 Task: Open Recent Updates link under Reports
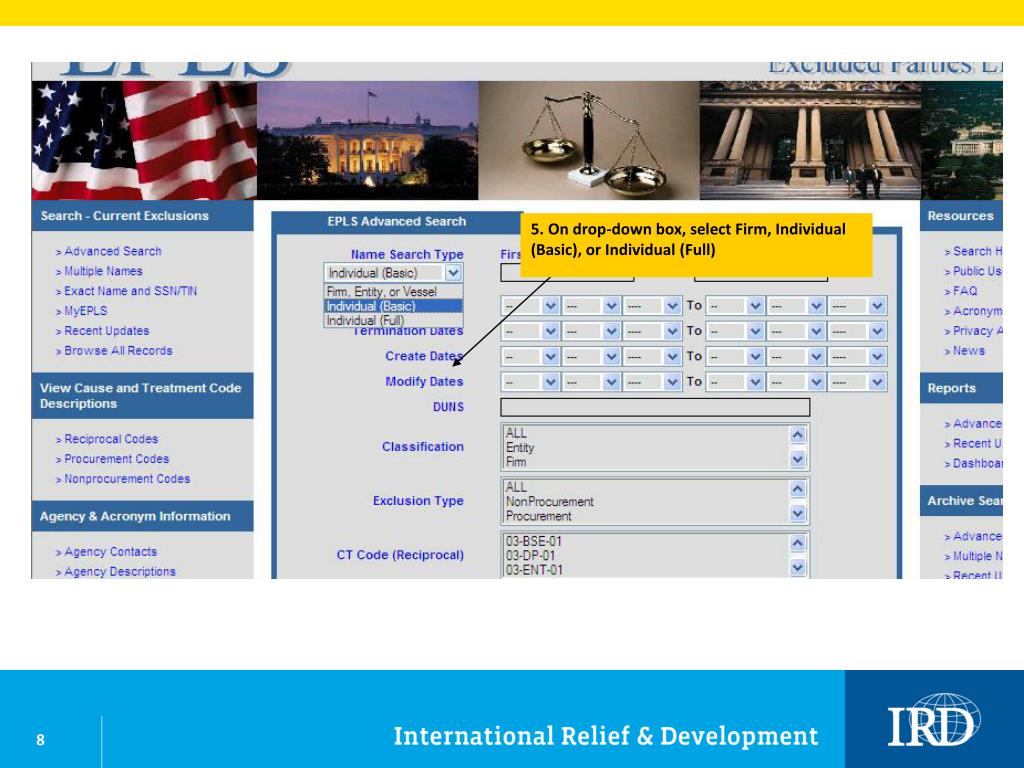click(977, 443)
